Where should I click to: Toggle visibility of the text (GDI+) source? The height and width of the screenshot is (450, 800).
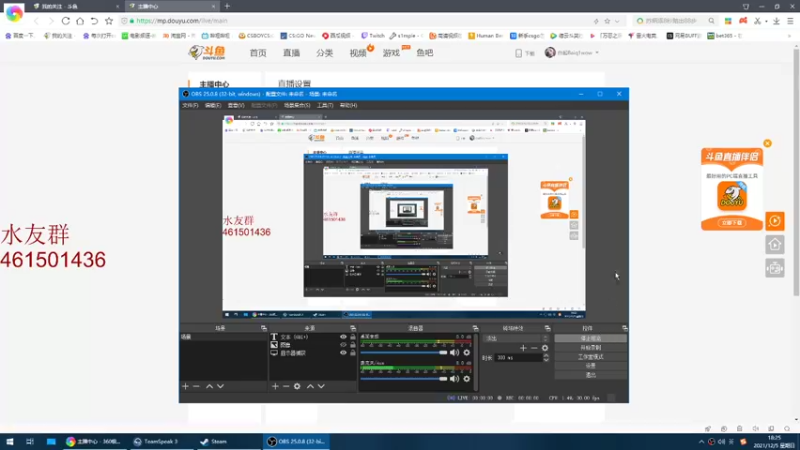(343, 337)
